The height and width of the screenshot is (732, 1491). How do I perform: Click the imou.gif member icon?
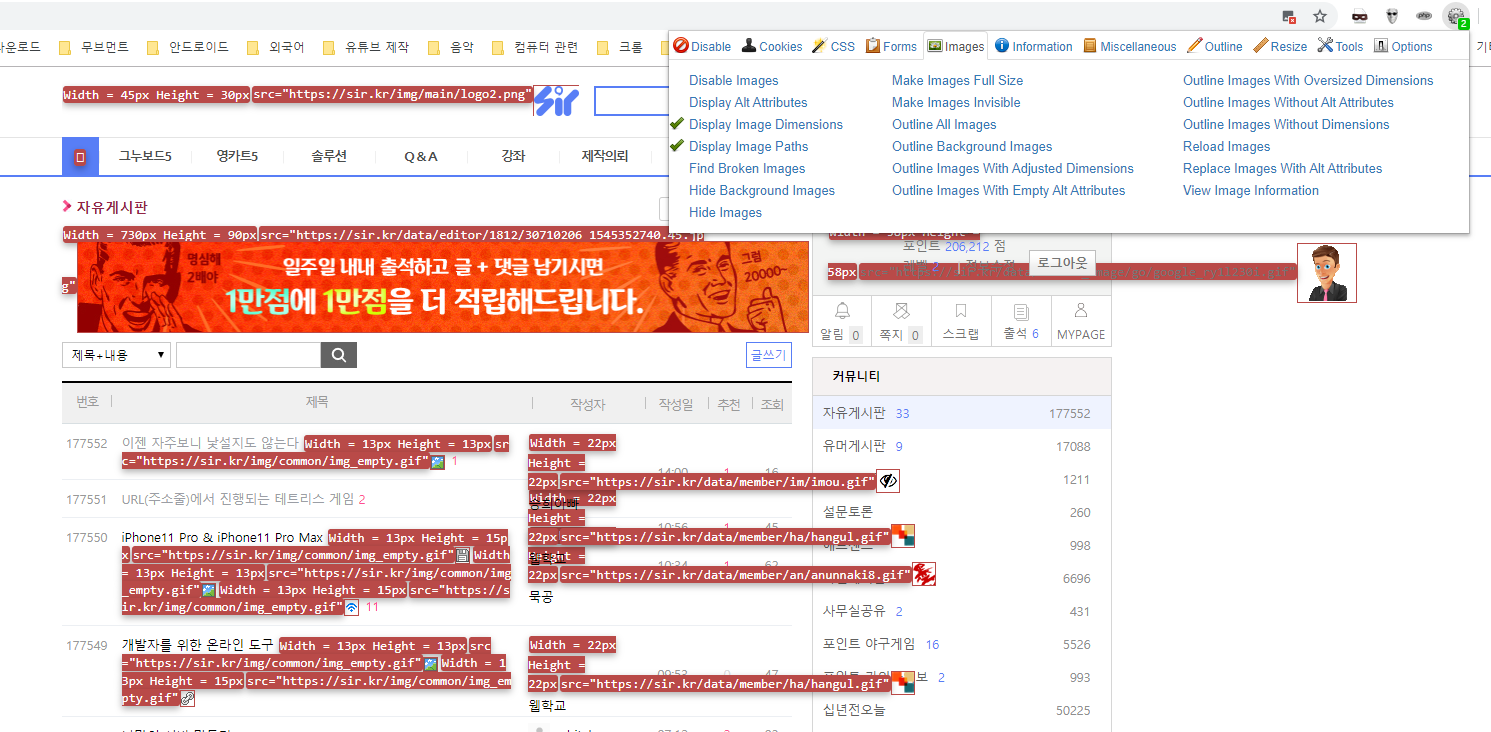[x=888, y=481]
